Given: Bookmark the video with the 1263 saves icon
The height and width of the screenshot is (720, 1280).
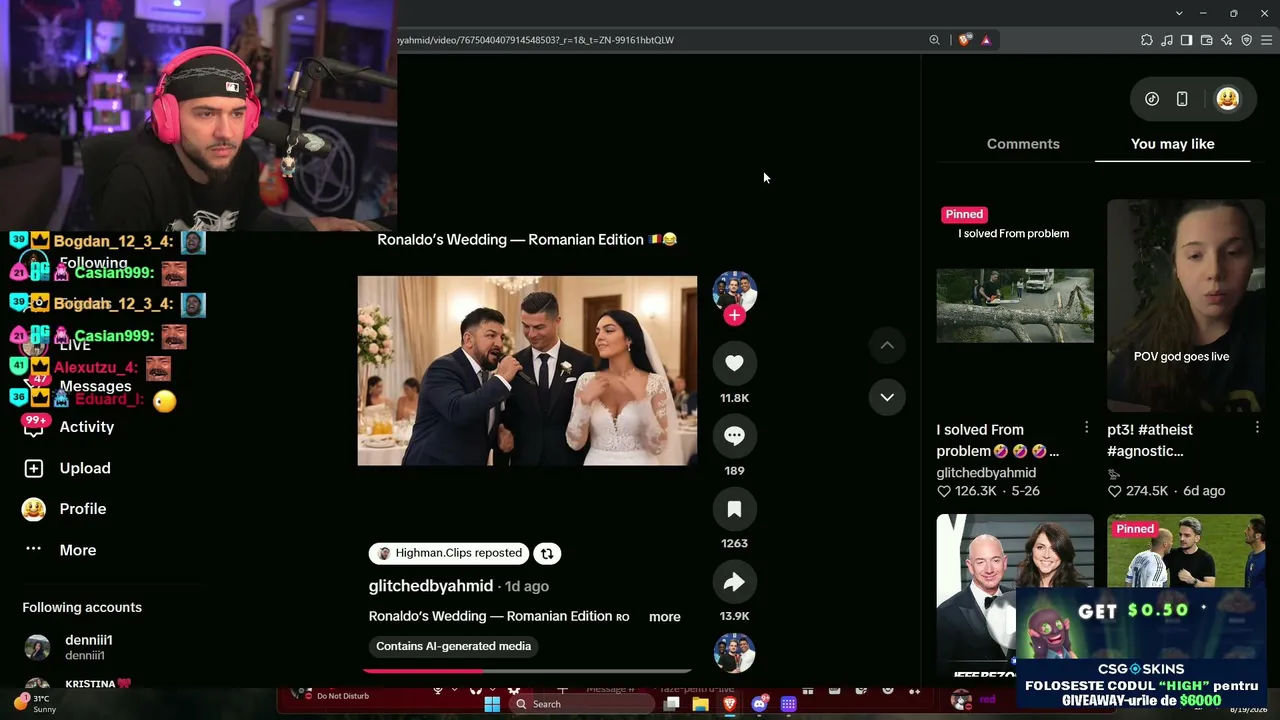Looking at the screenshot, I should pyautogui.click(x=734, y=509).
